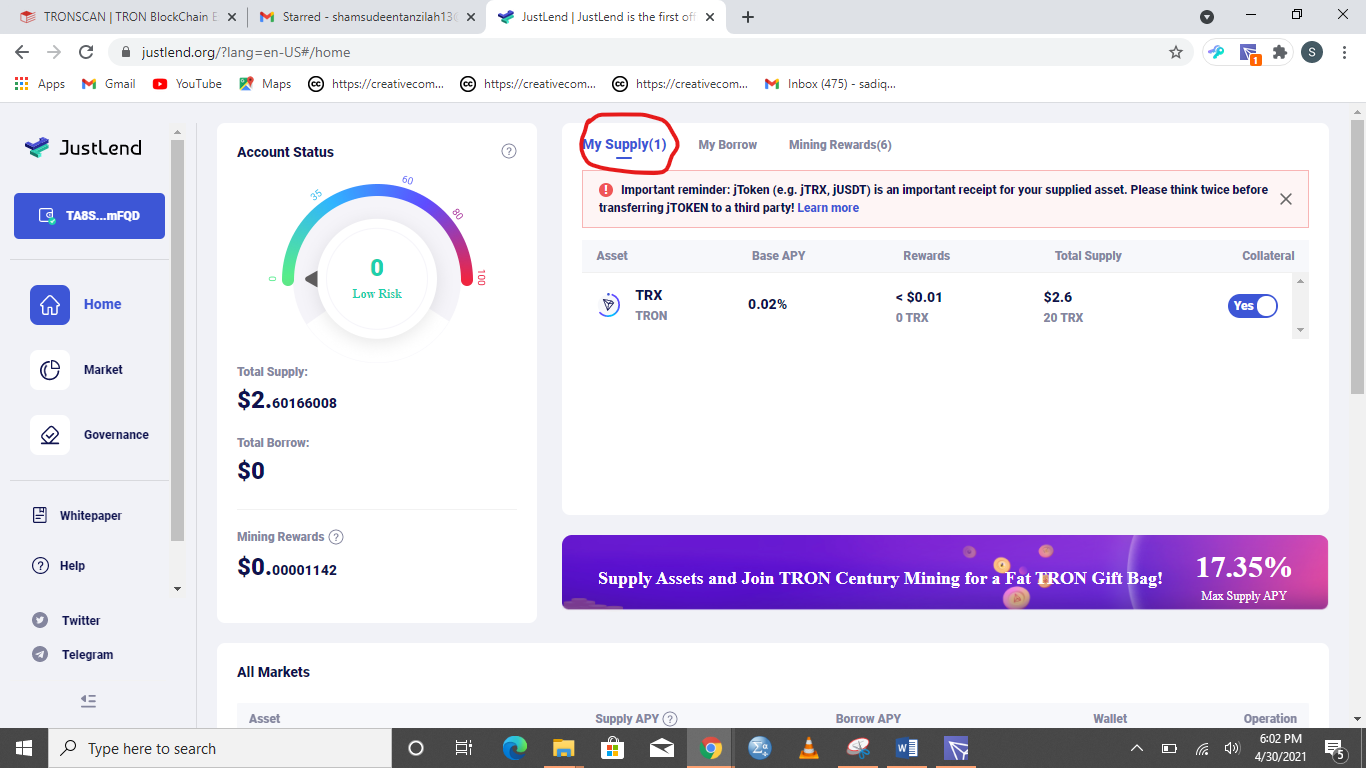This screenshot has width=1366, height=768.
Task: Click the address bar URL field
Action: coord(640,52)
